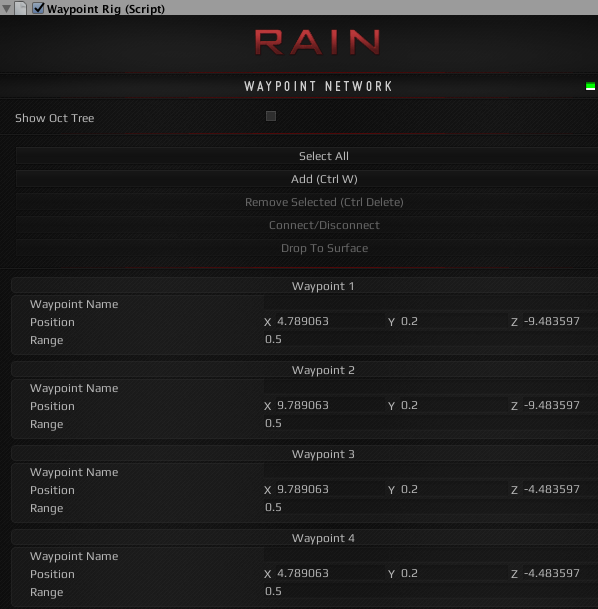Click Waypoint 3 name field
This screenshot has width=598, height=609.
pyautogui.click(x=431, y=472)
